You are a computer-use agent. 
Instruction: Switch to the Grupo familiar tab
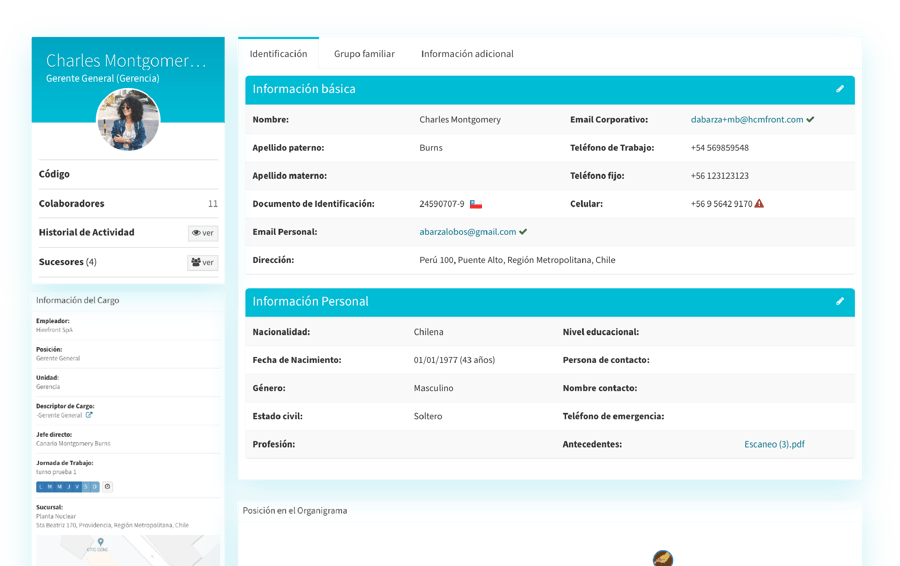click(364, 54)
